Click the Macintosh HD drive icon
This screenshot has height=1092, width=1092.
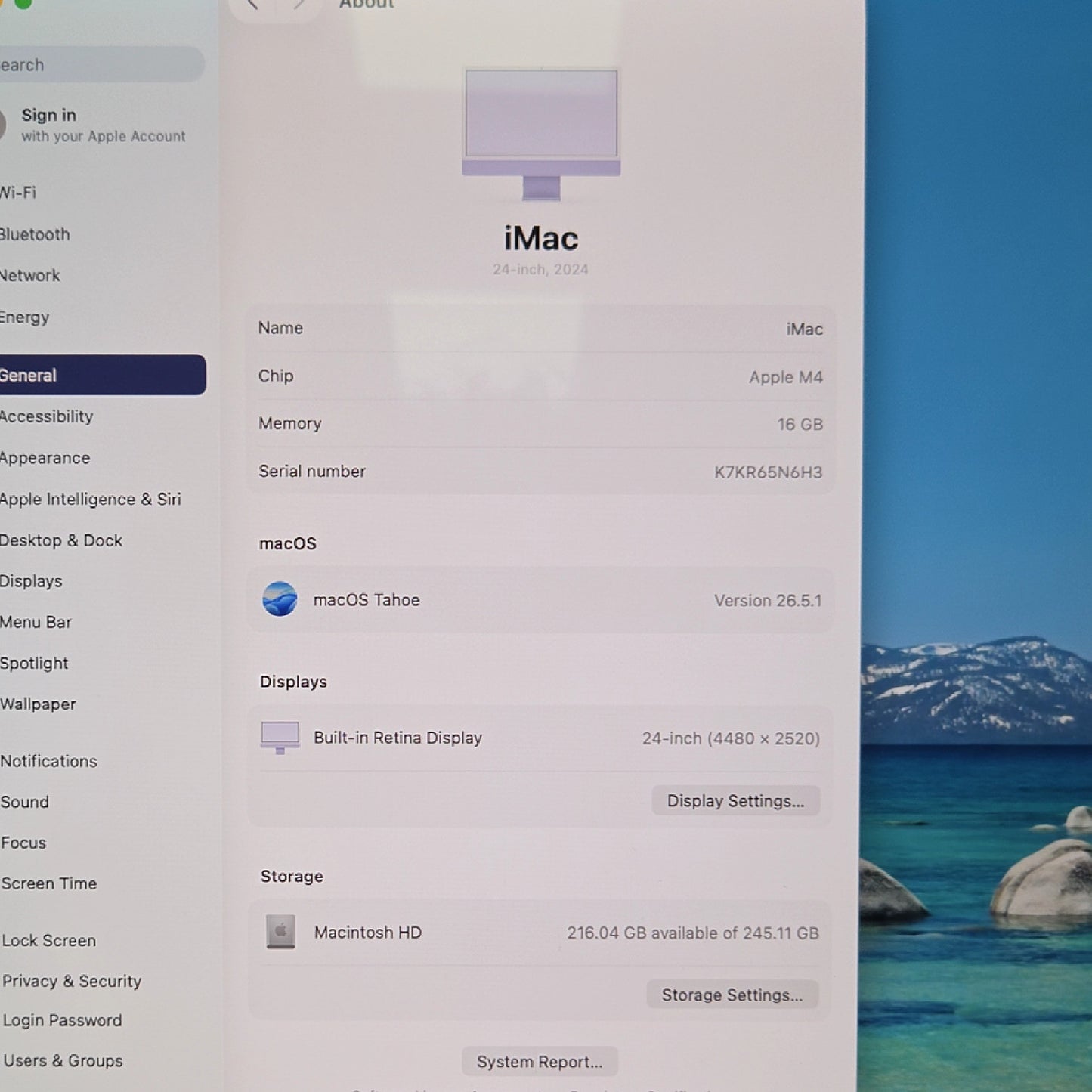280,932
